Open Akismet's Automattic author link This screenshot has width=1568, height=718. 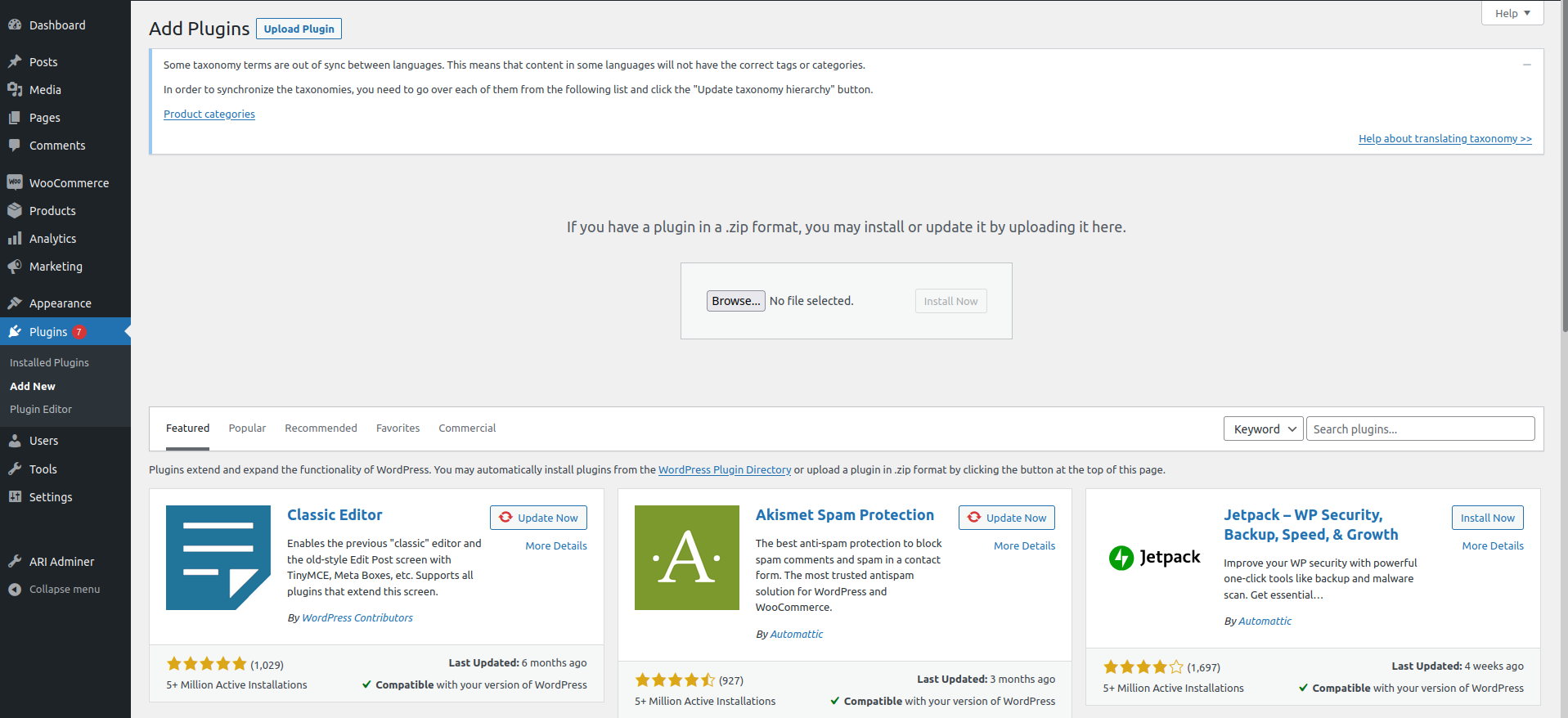(797, 635)
